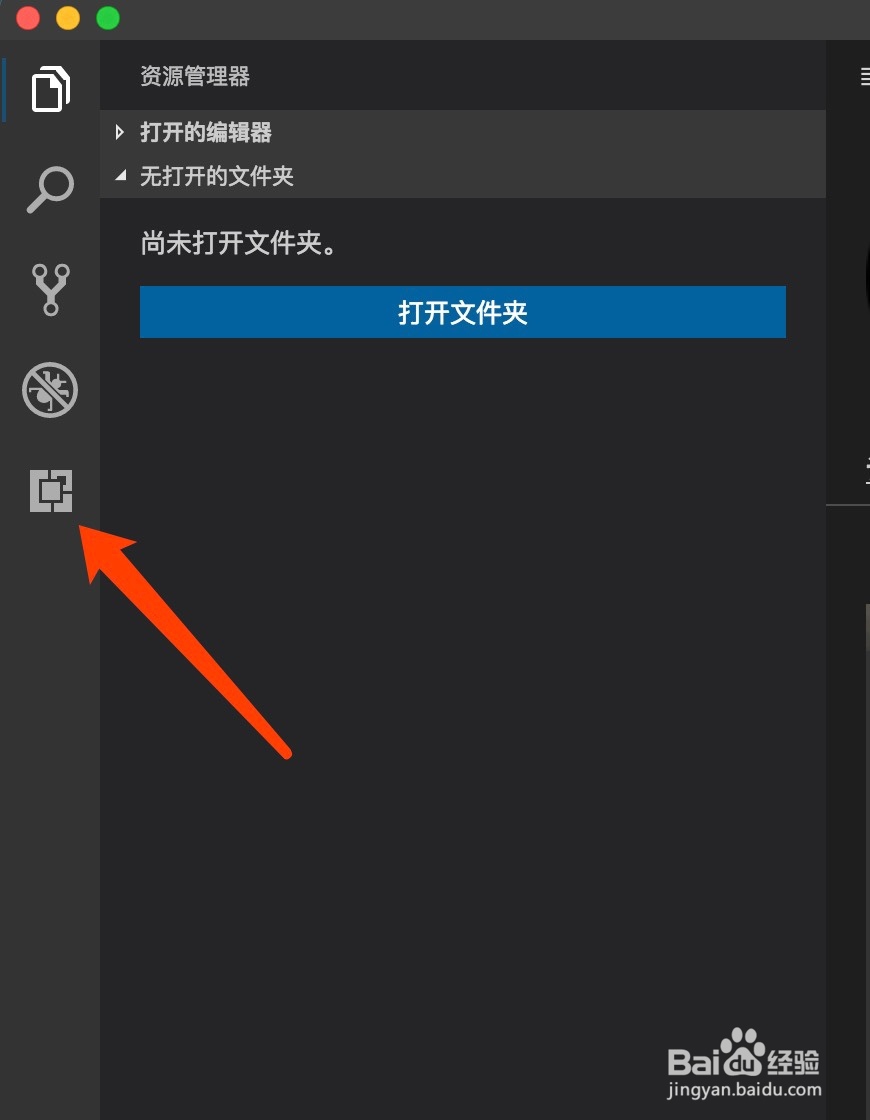Open the Explorer view in activity bar
The height and width of the screenshot is (1120, 870).
[x=51, y=89]
